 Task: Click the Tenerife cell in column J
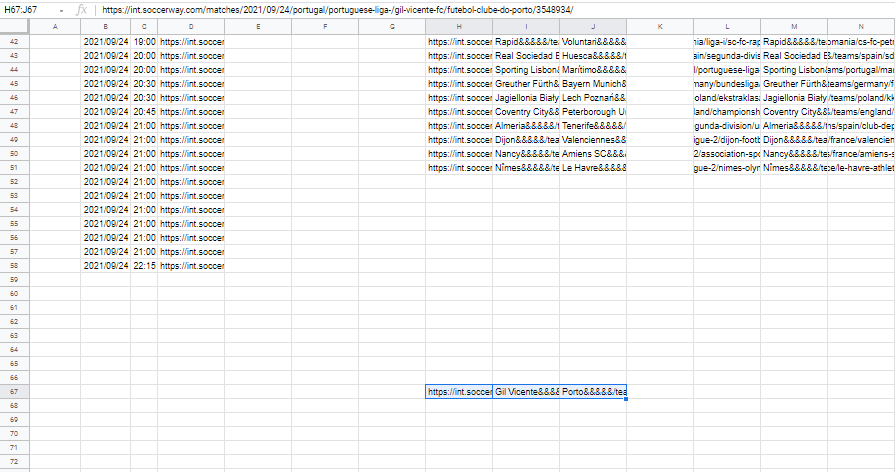click(593, 126)
